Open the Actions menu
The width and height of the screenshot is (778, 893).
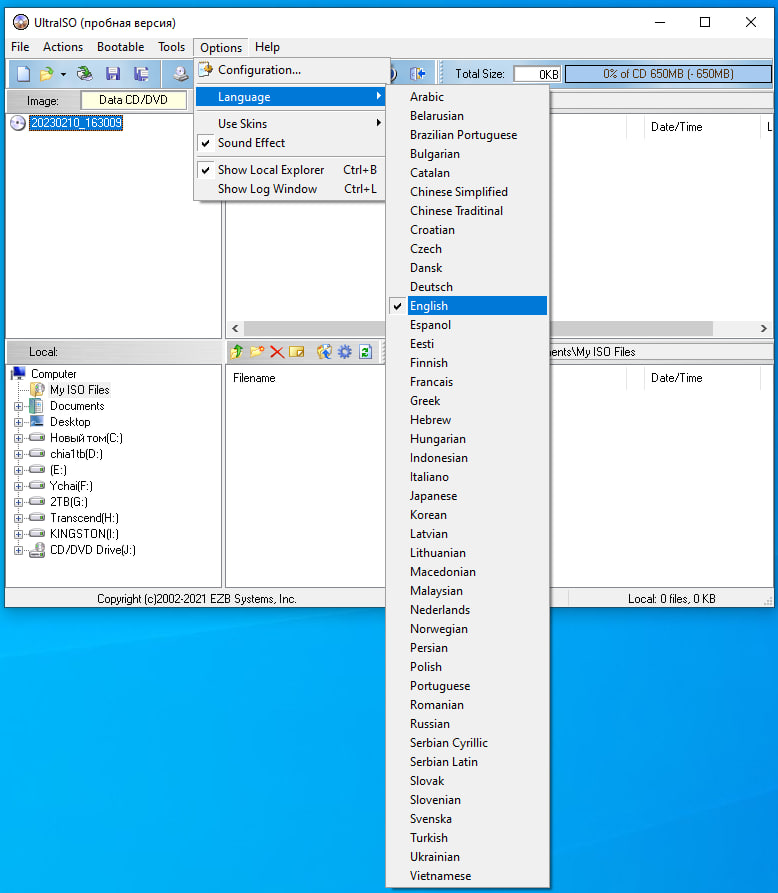(63, 47)
